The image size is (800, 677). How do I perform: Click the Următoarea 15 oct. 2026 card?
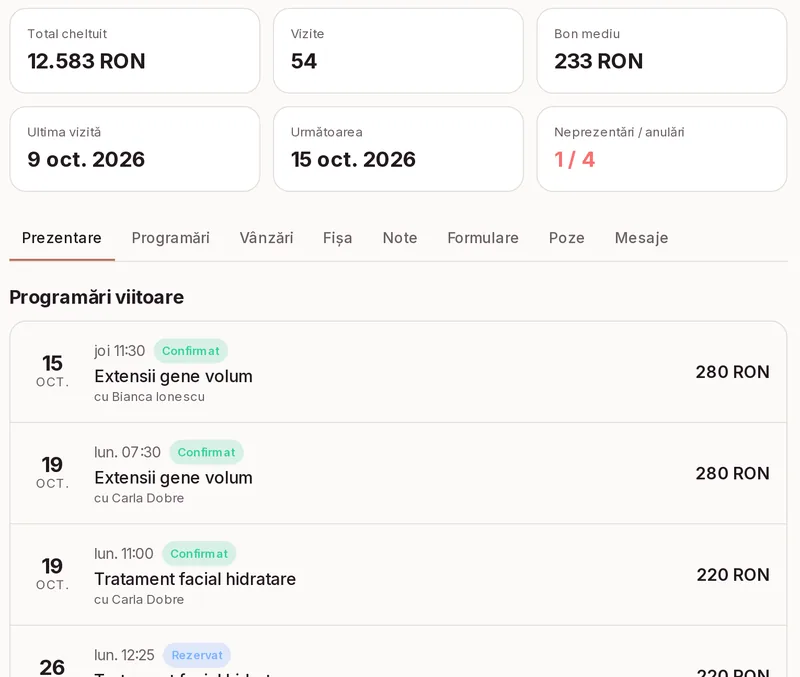pos(398,149)
